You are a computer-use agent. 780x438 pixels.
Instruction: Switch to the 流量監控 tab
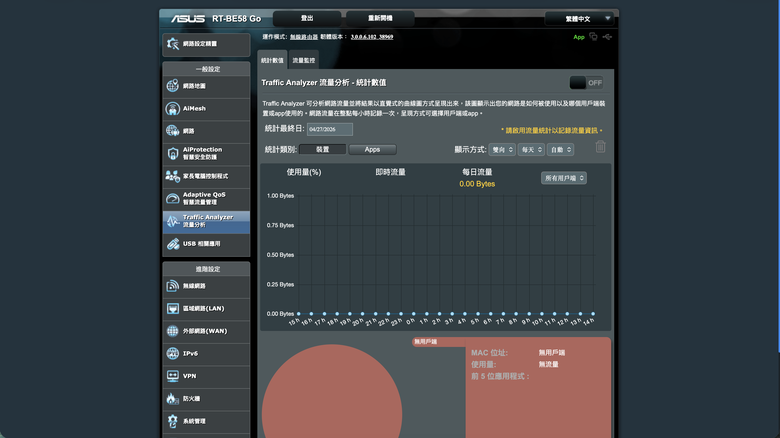(303, 60)
